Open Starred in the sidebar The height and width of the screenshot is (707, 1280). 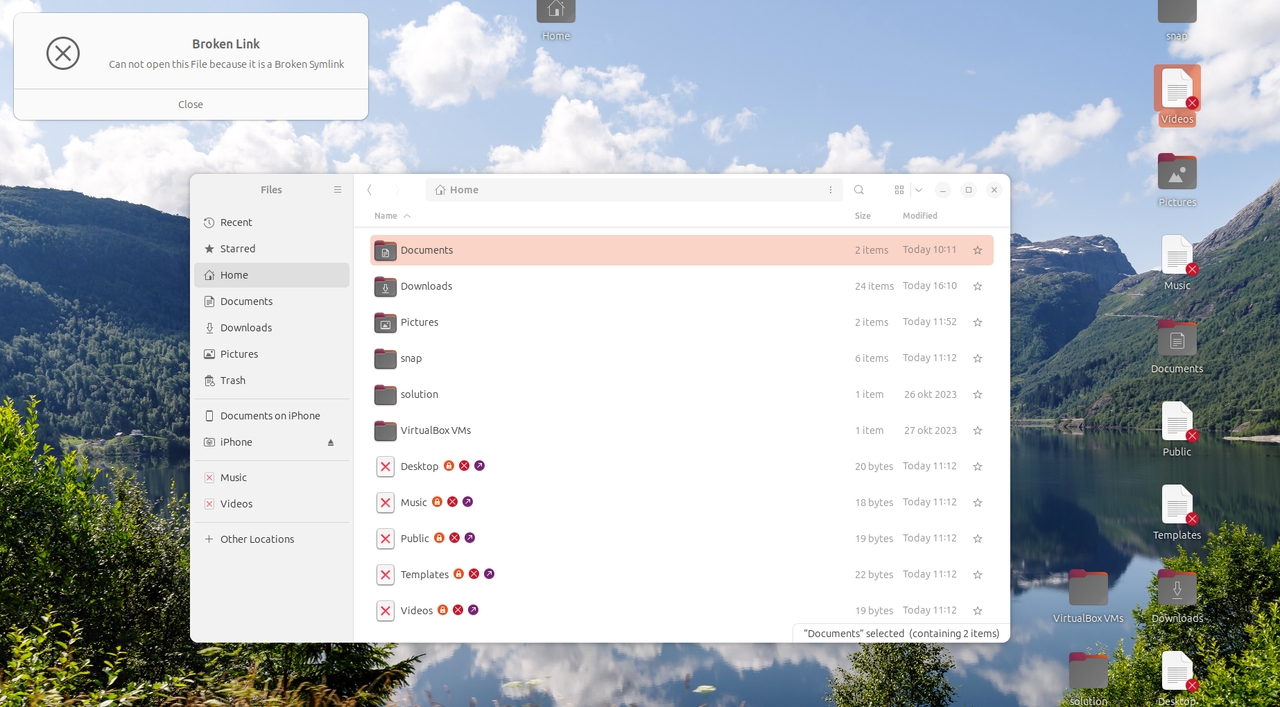271,249
